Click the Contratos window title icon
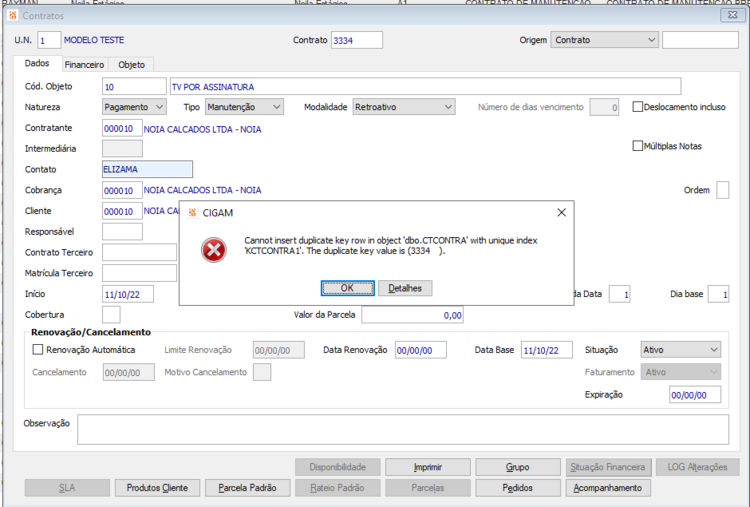The height and width of the screenshot is (507, 750). pos(12,16)
